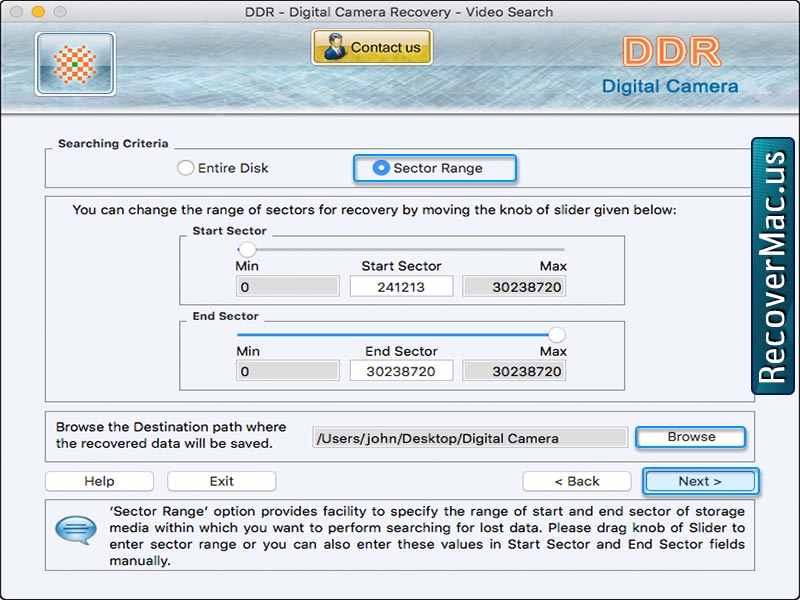This screenshot has width=800, height=600.
Task: Click the DDR Digital Camera title logo
Action: tap(670, 65)
